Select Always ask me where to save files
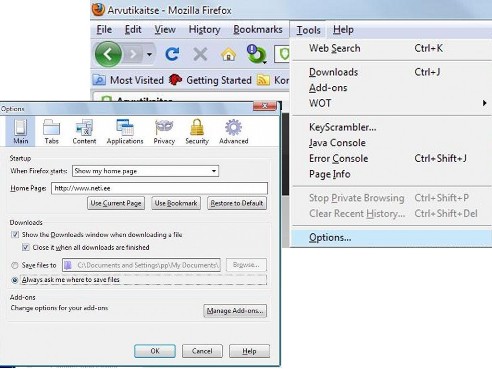492x369 pixels. [x=15, y=280]
